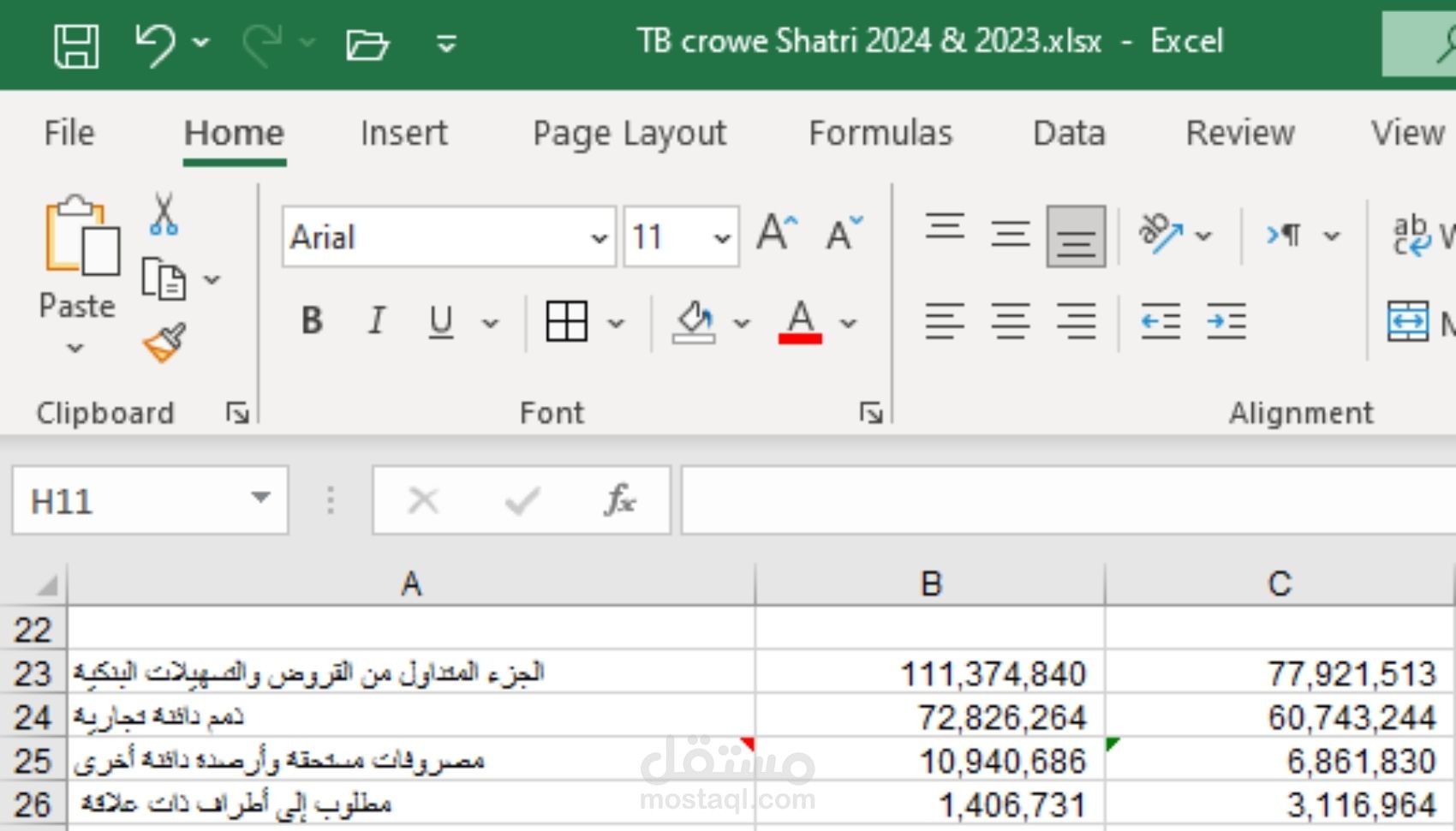Select the Format Painter brush

[164, 343]
